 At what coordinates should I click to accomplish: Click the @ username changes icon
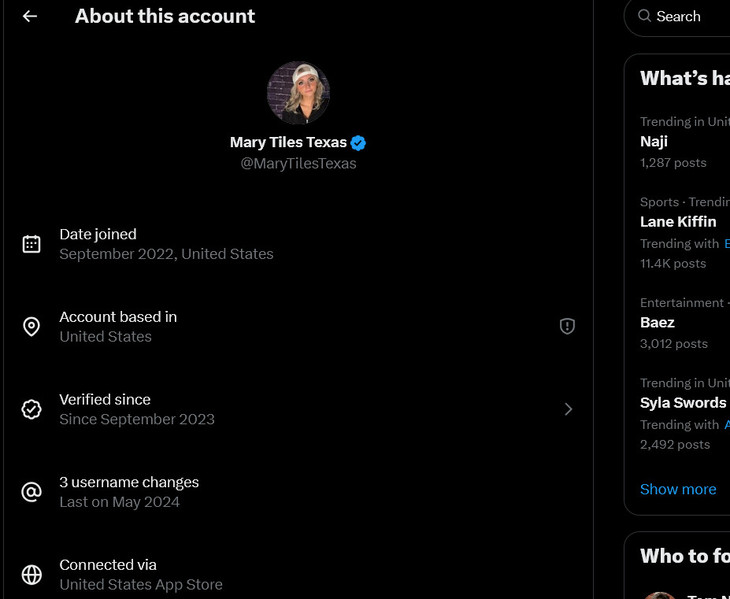pos(32,492)
